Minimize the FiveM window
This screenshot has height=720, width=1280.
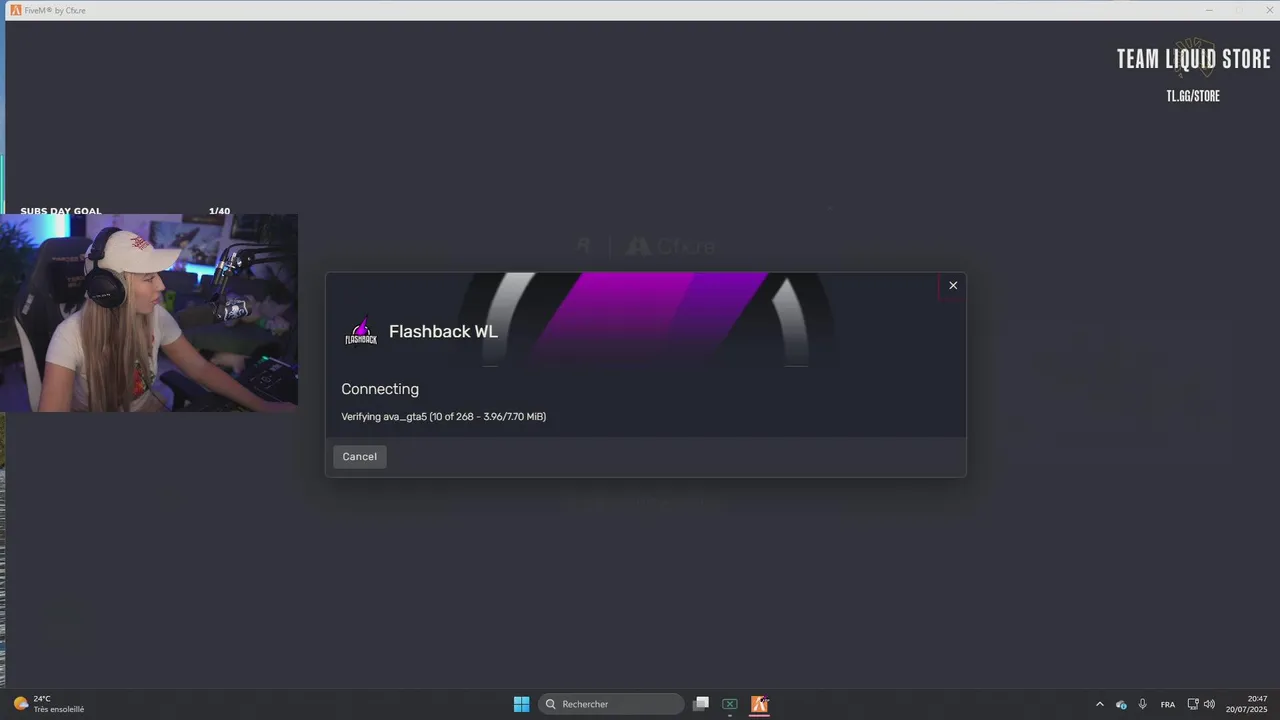tap(1209, 10)
